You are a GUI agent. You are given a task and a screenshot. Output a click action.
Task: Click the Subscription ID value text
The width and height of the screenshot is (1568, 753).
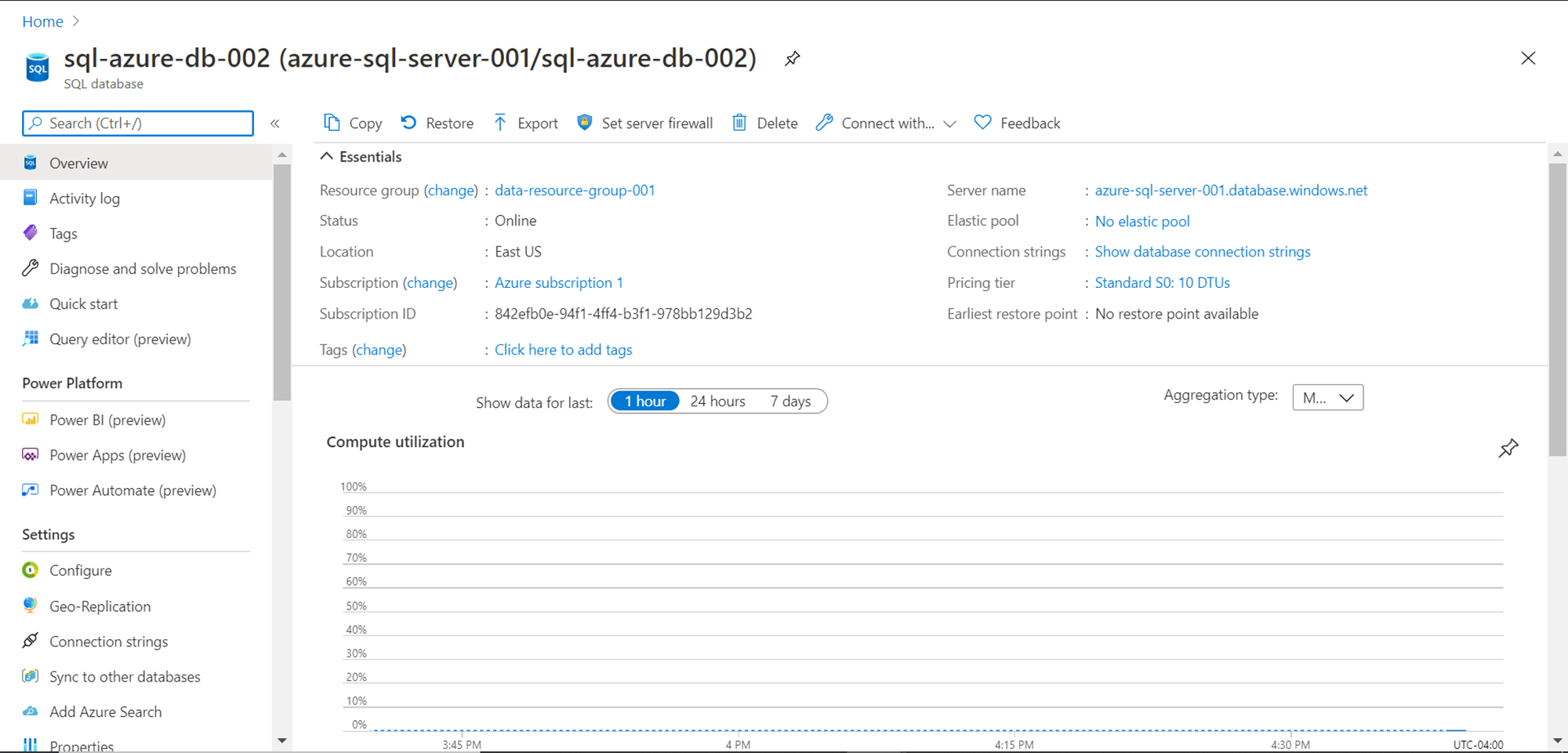pyautogui.click(x=623, y=314)
